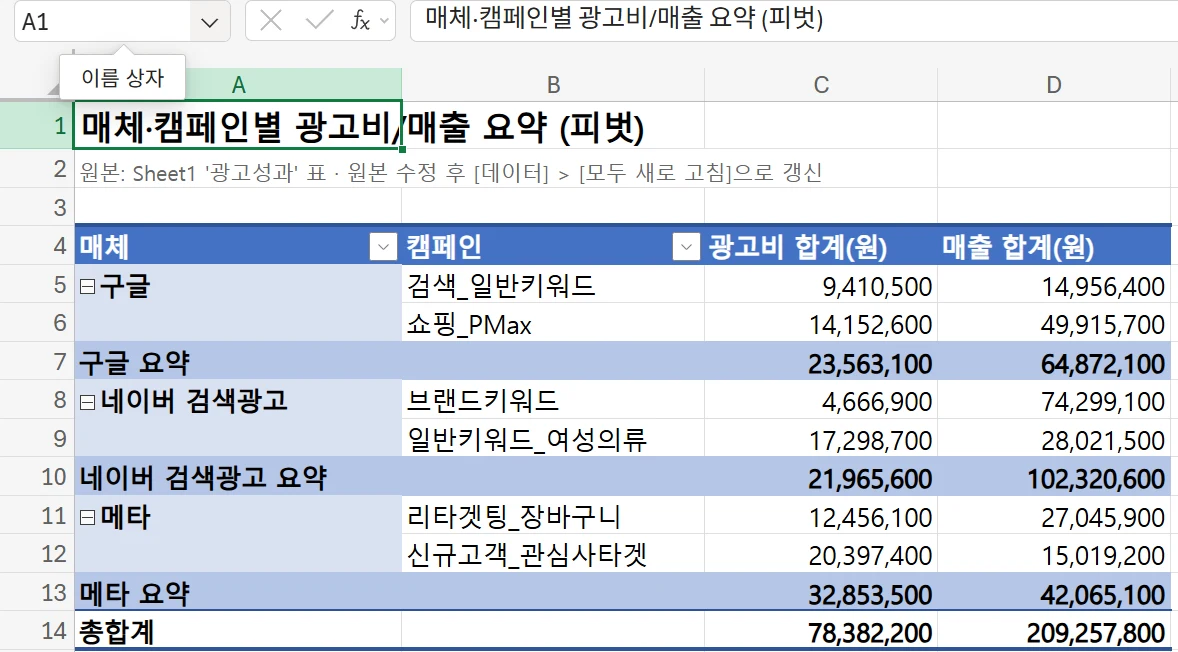
Task: Select the 검색_일반키워드 cell
Action: click(553, 285)
